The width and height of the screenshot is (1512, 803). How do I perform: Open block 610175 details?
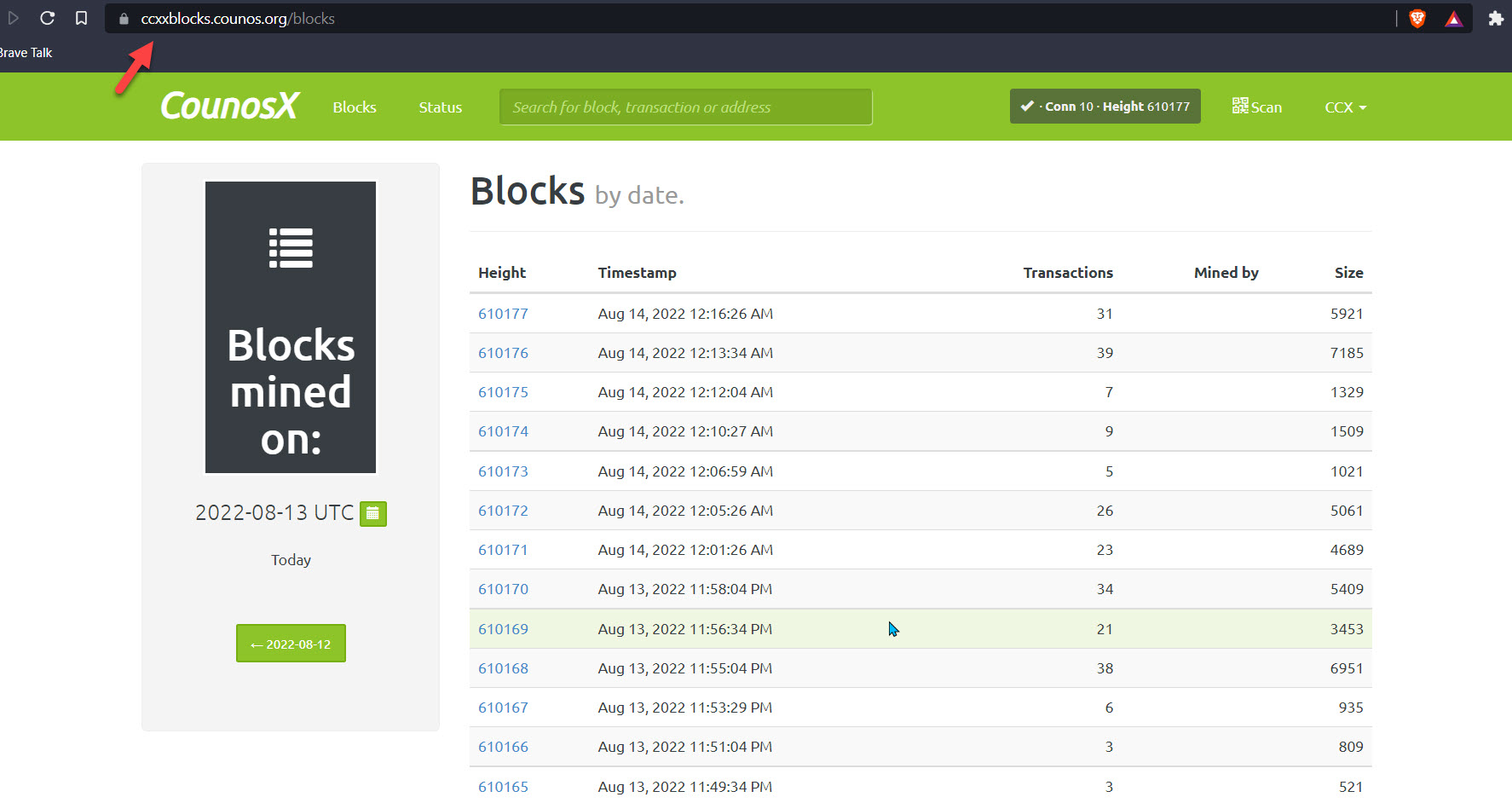point(503,392)
